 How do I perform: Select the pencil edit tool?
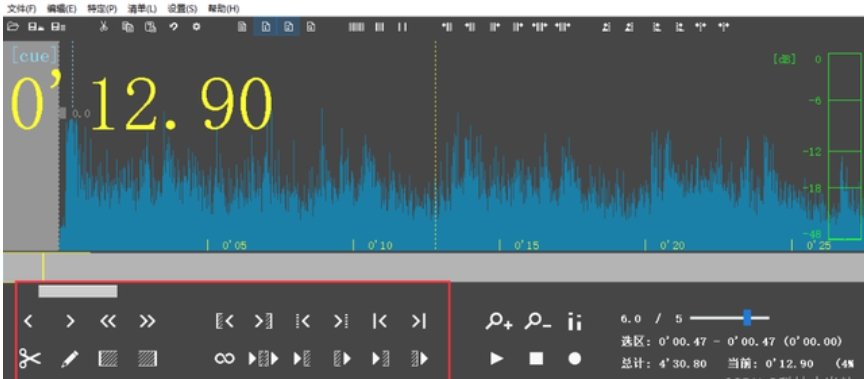tap(69, 359)
